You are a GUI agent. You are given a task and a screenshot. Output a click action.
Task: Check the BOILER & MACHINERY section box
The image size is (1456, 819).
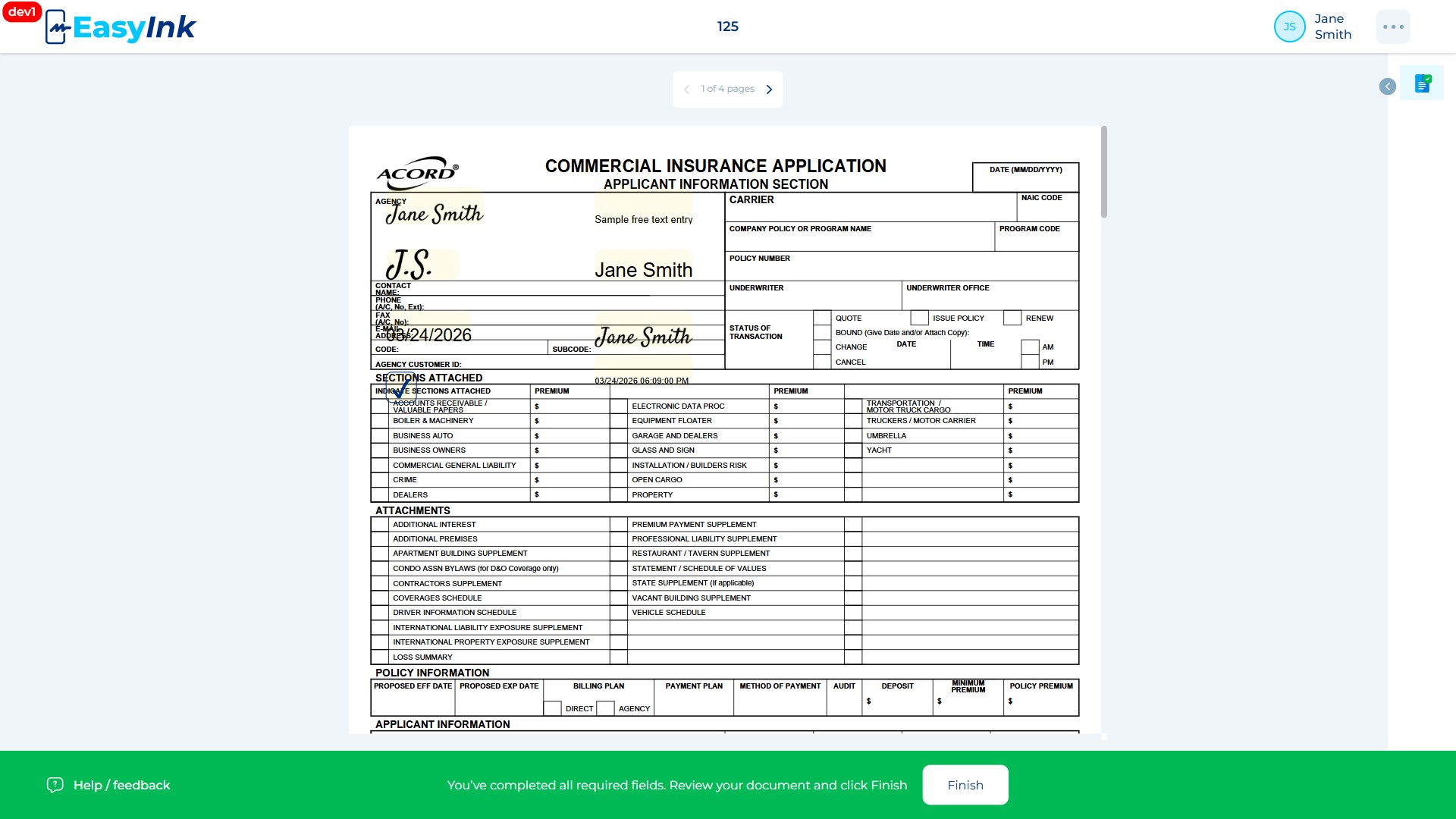380,421
